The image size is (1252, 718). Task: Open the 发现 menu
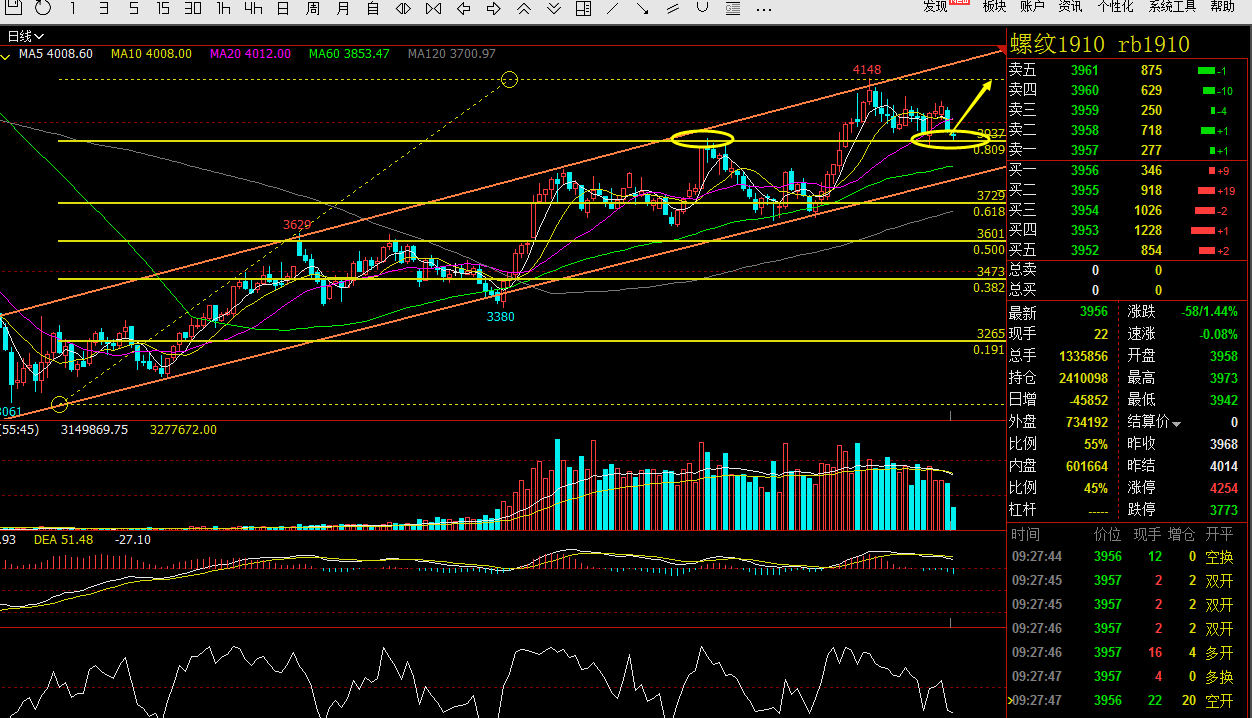point(935,6)
